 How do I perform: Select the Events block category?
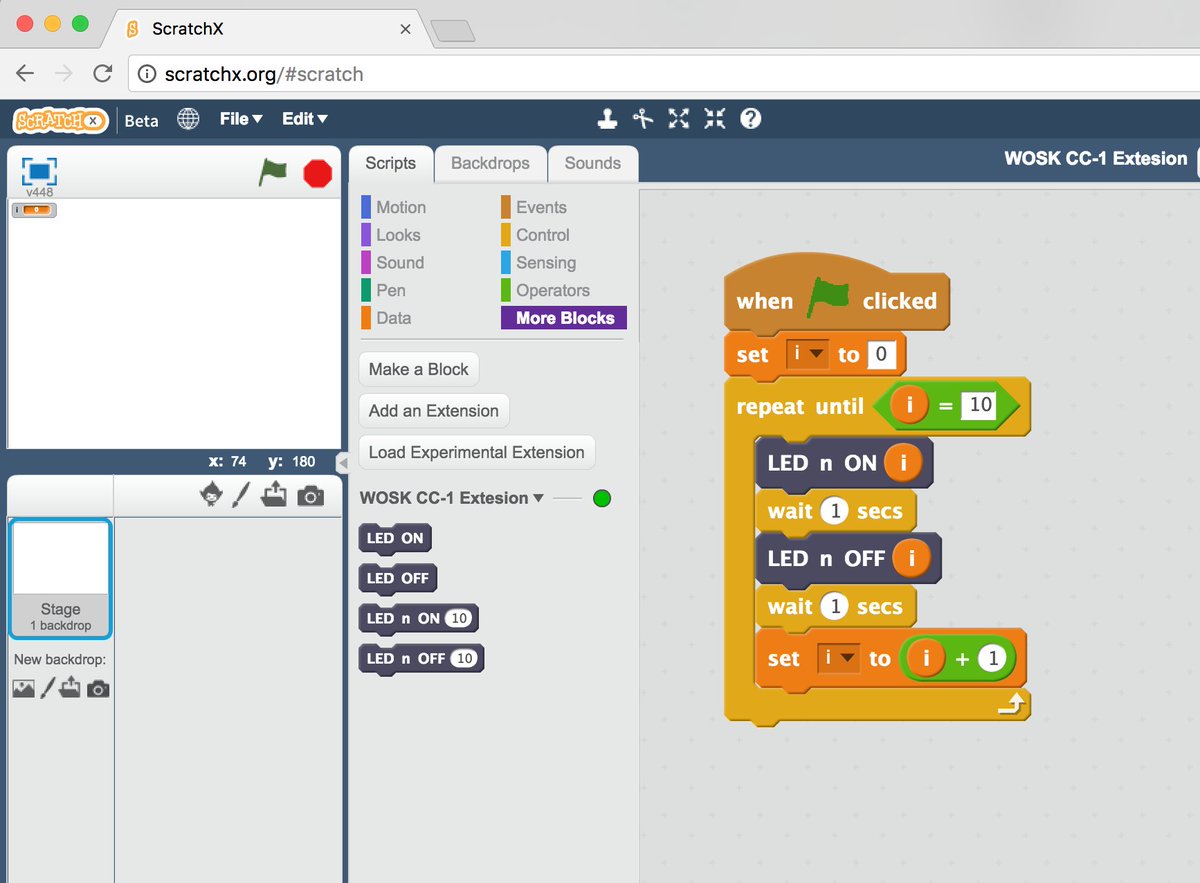541,208
